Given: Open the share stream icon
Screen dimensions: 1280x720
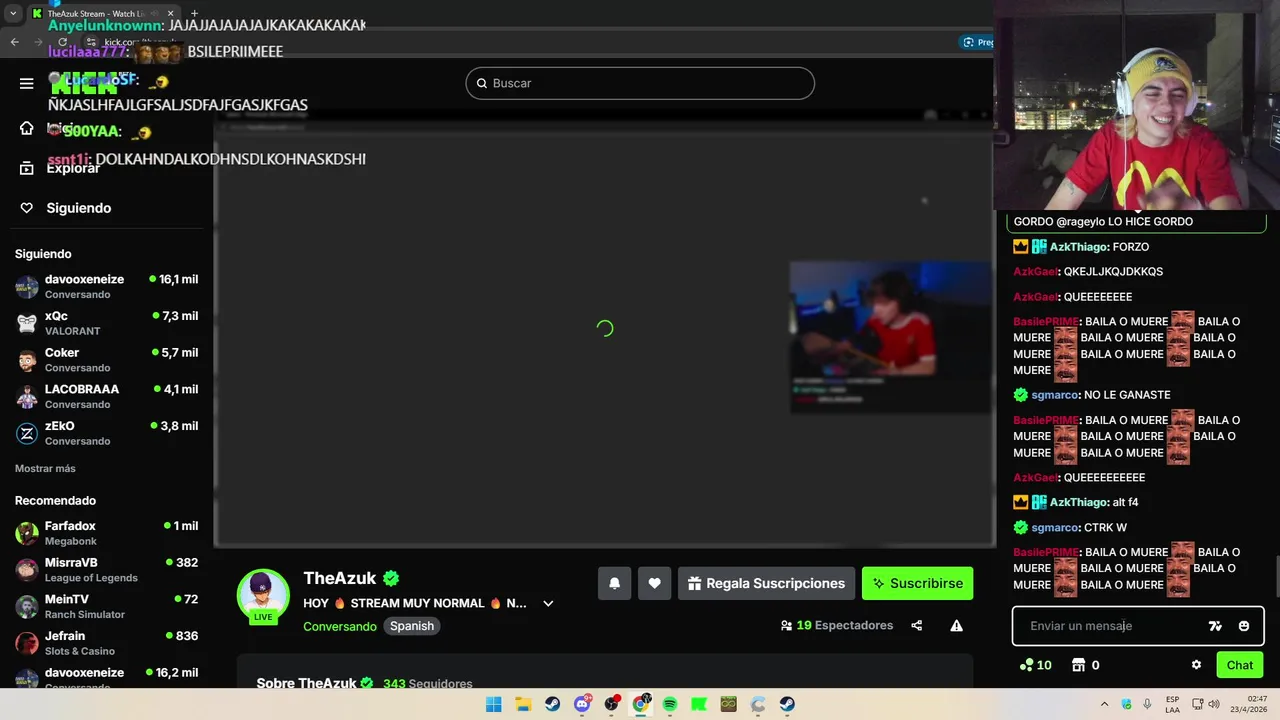Looking at the screenshot, I should click(916, 626).
